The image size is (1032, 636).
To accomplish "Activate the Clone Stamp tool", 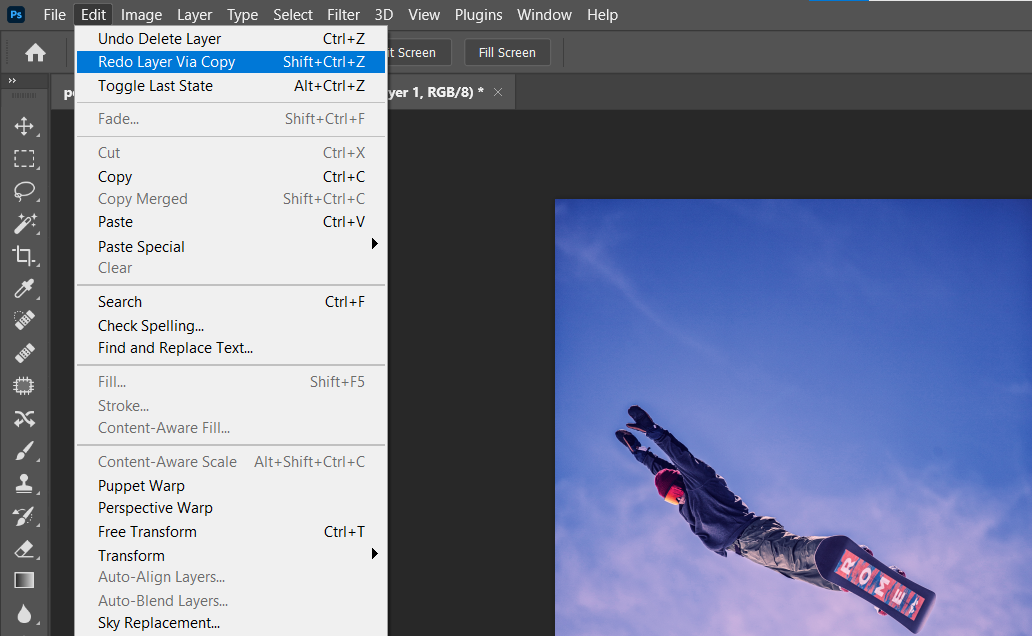I will [x=25, y=483].
